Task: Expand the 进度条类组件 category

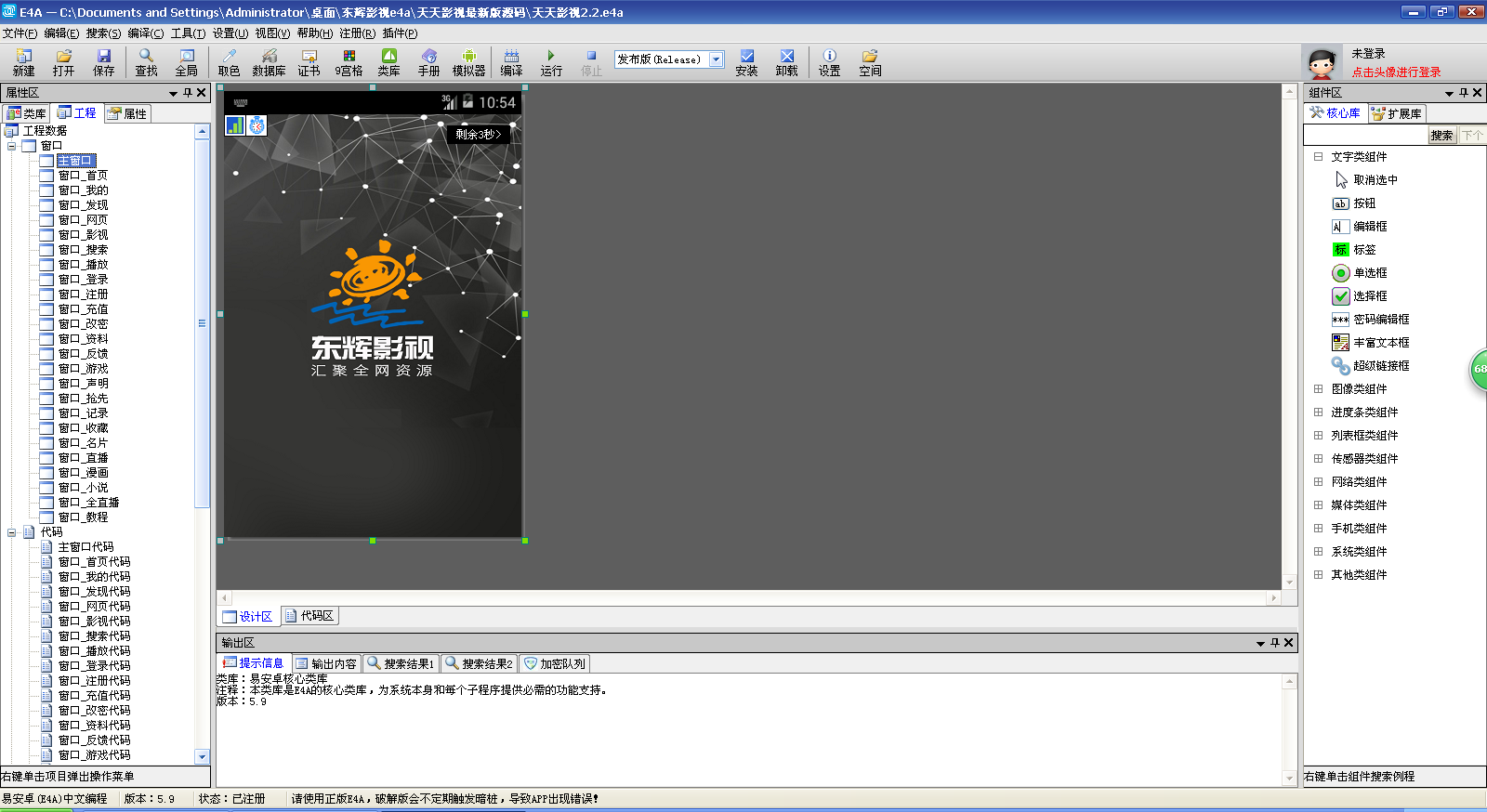Action: [1318, 413]
